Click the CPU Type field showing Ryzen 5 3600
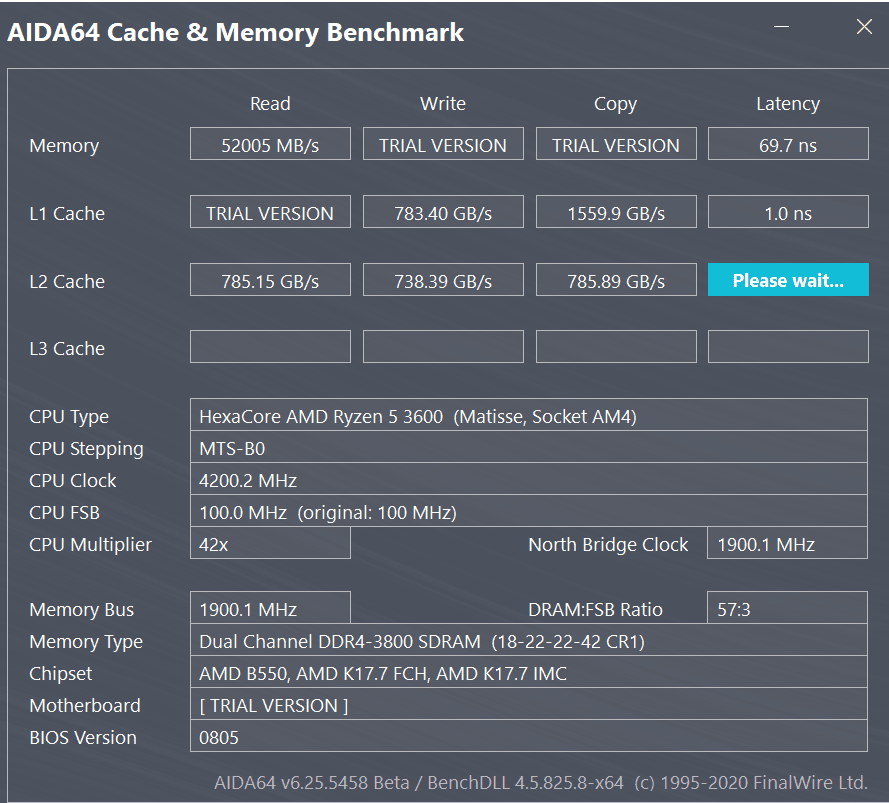Viewport: 889px width, 803px height. click(x=528, y=415)
